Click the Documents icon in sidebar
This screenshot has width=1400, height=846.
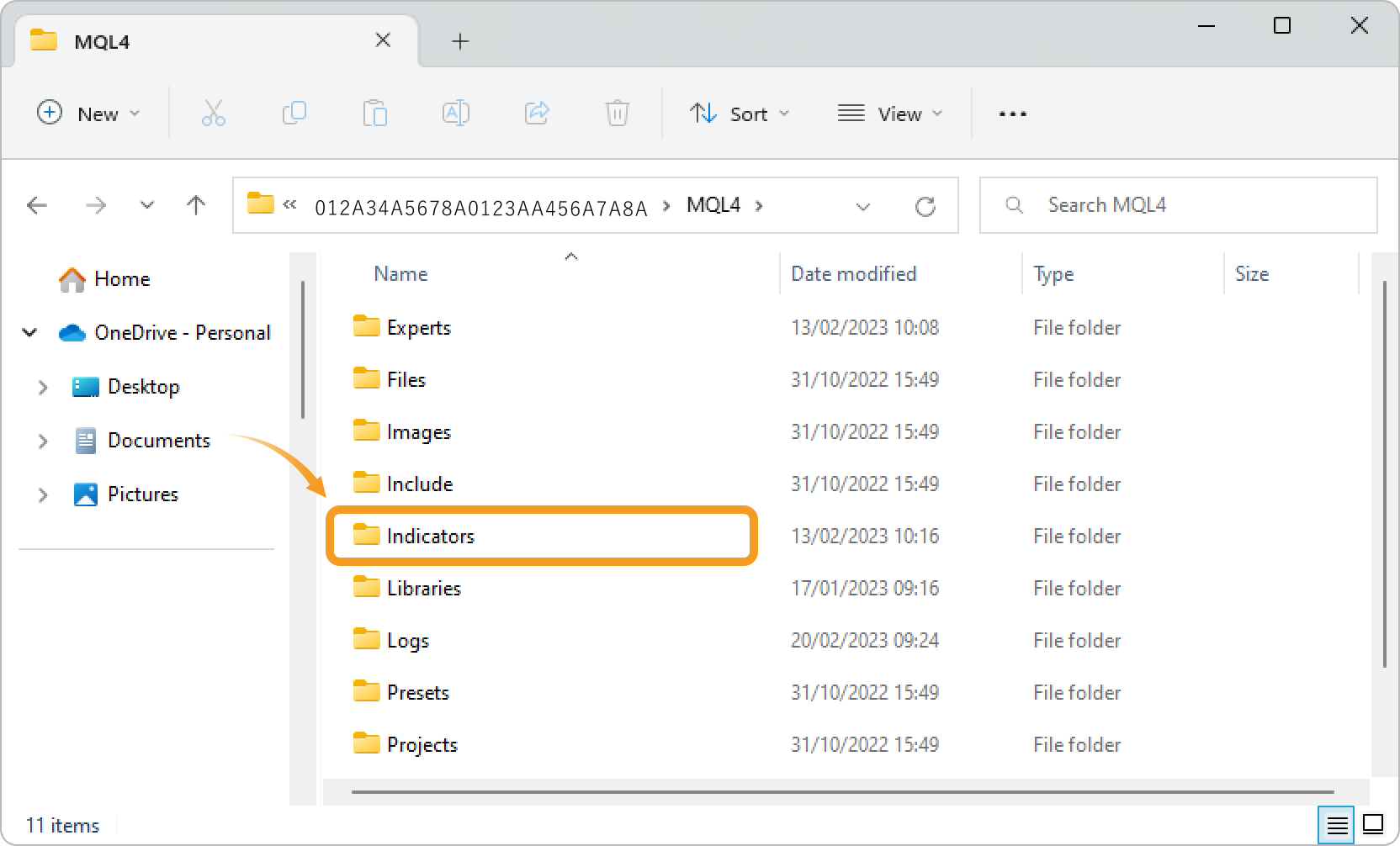click(x=86, y=441)
